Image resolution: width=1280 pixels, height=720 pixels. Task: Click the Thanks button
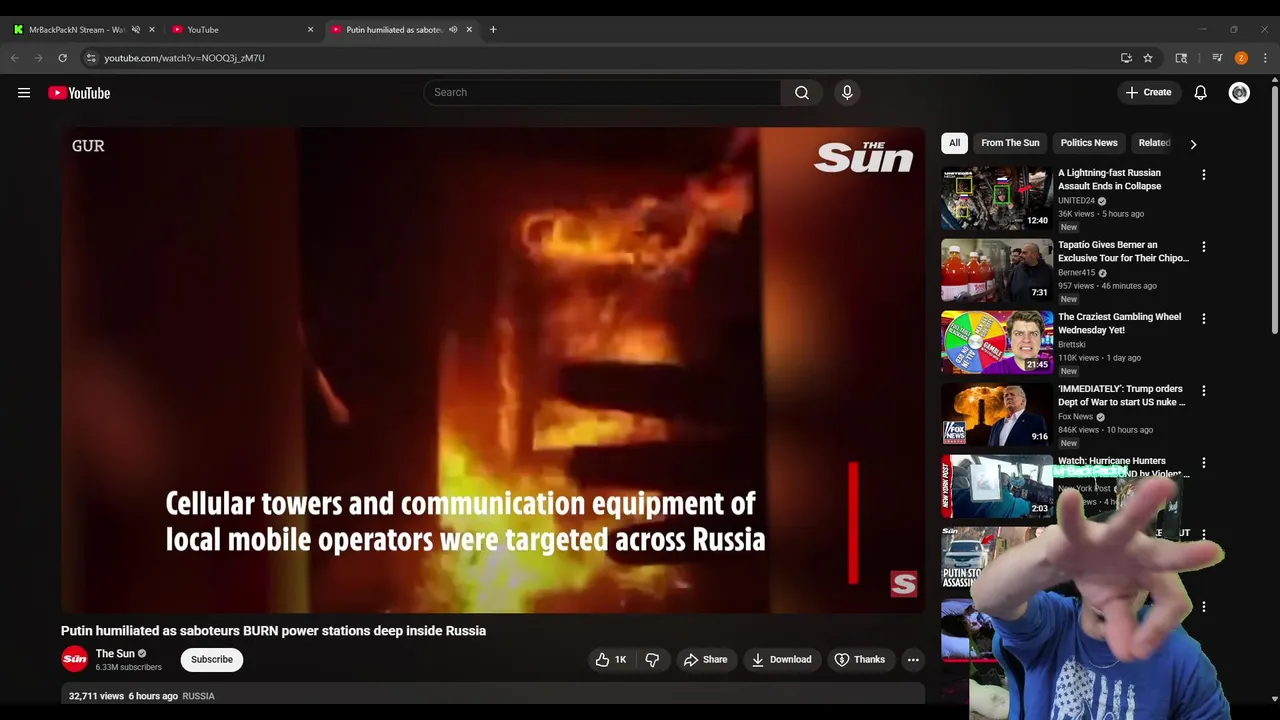(860, 659)
